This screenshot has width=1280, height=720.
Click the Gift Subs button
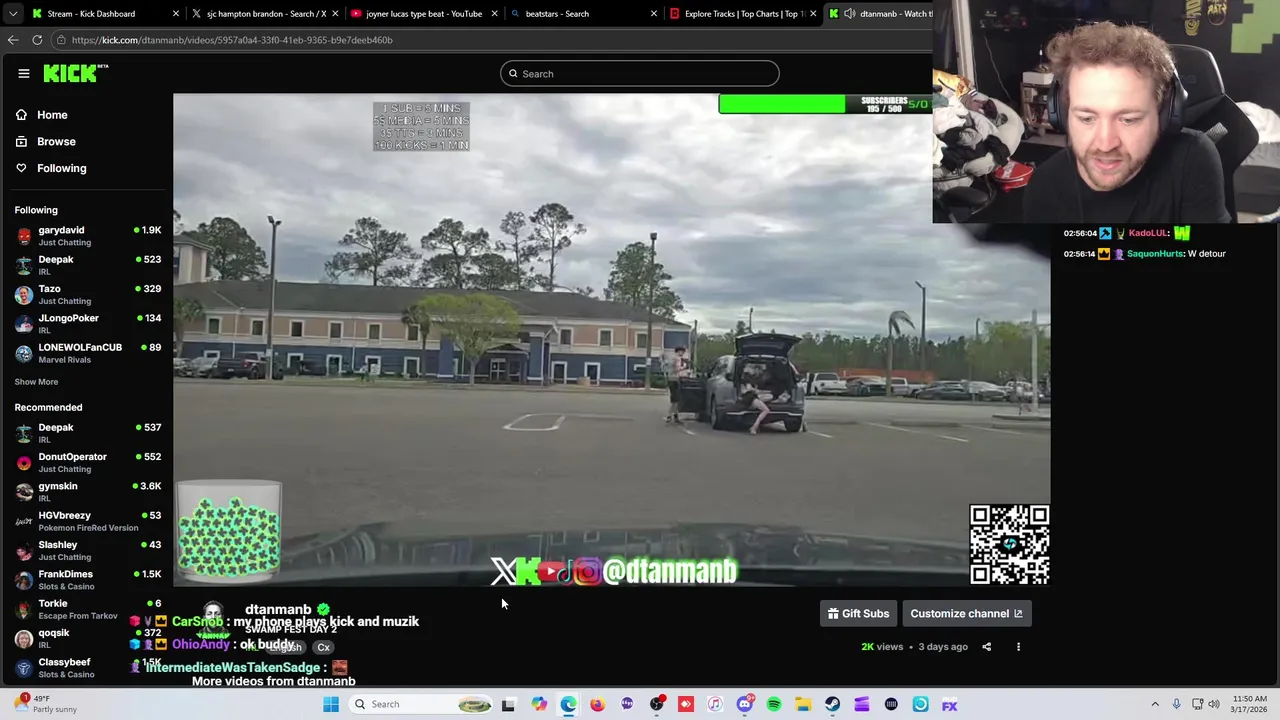click(x=858, y=614)
